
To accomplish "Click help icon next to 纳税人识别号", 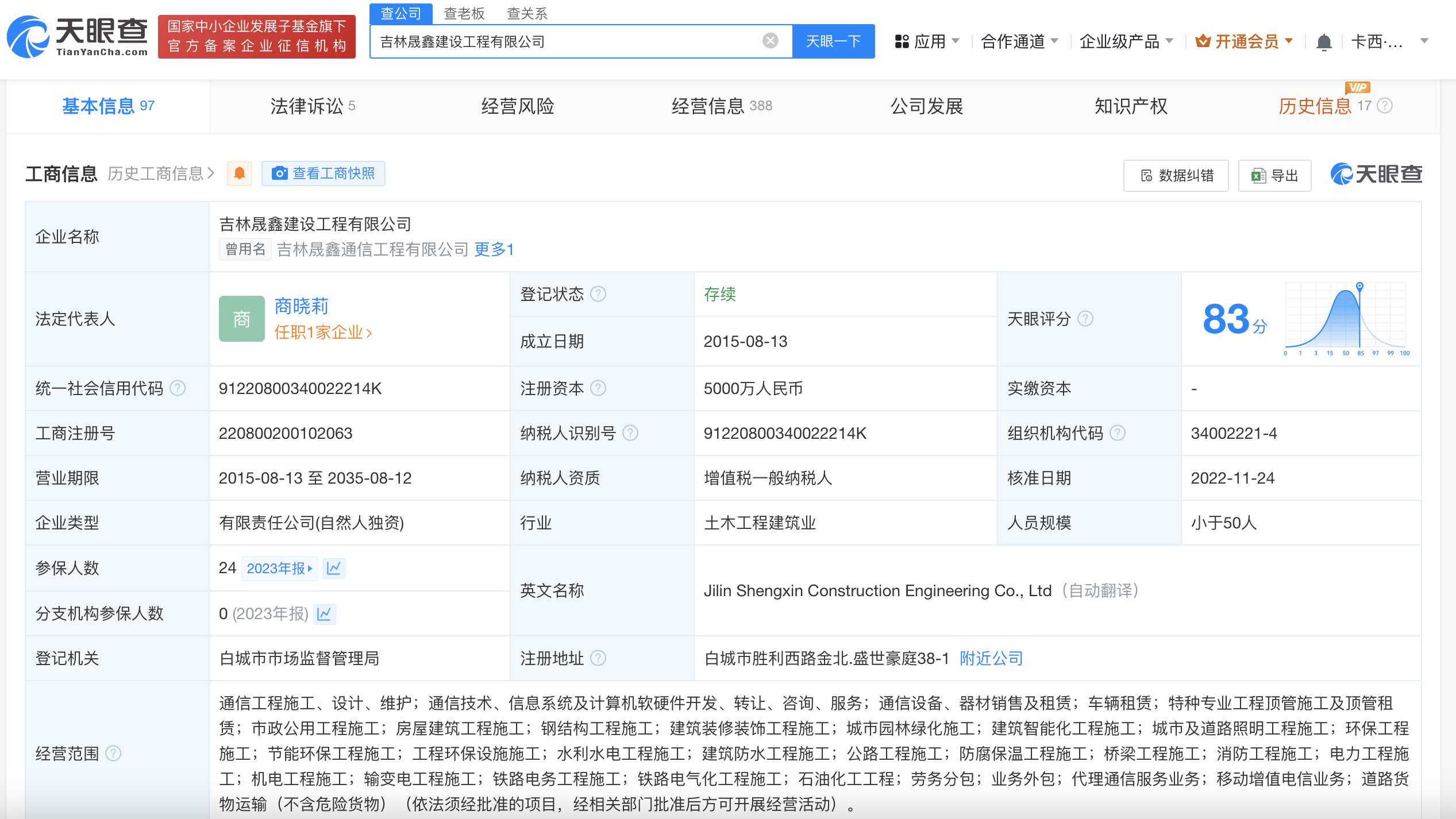I will pos(630,433).
